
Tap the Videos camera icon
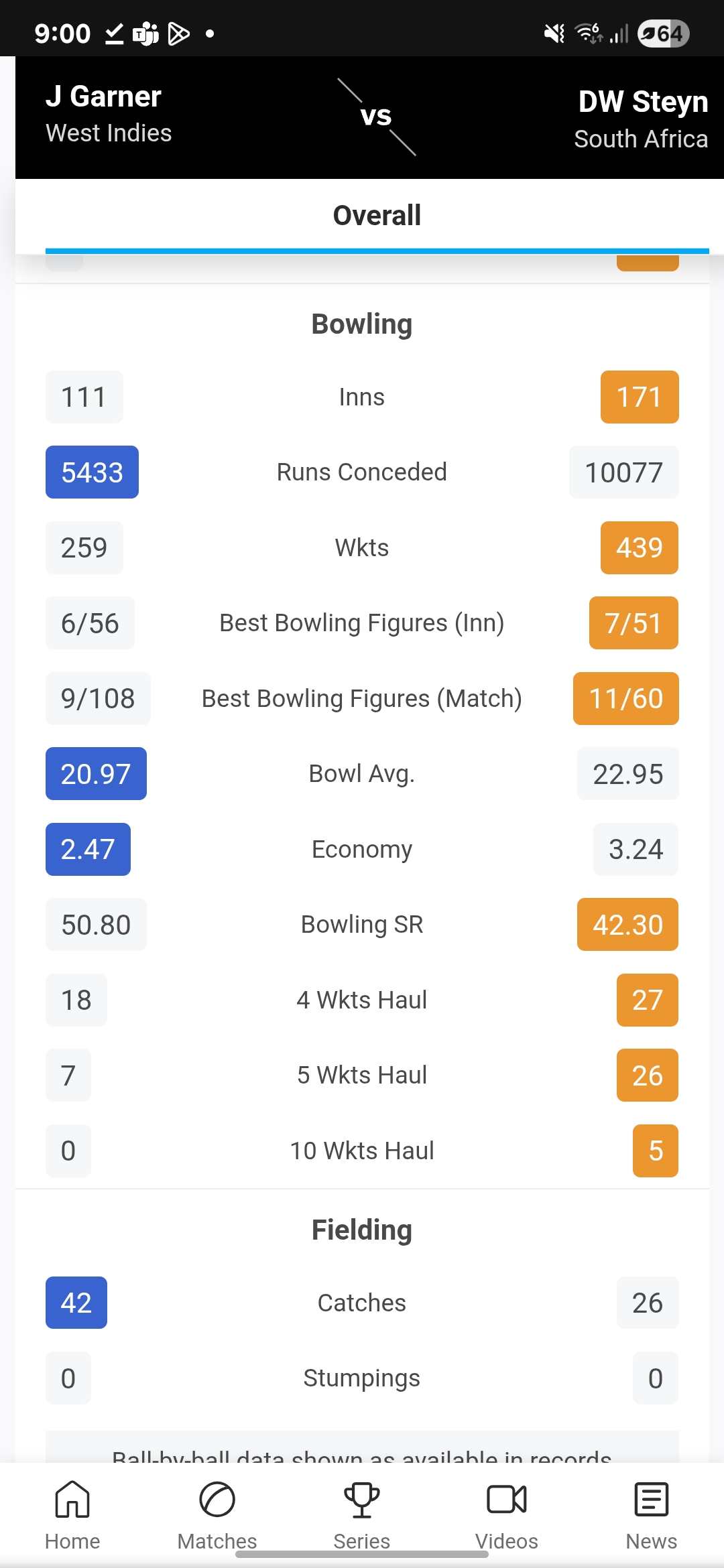507,1500
